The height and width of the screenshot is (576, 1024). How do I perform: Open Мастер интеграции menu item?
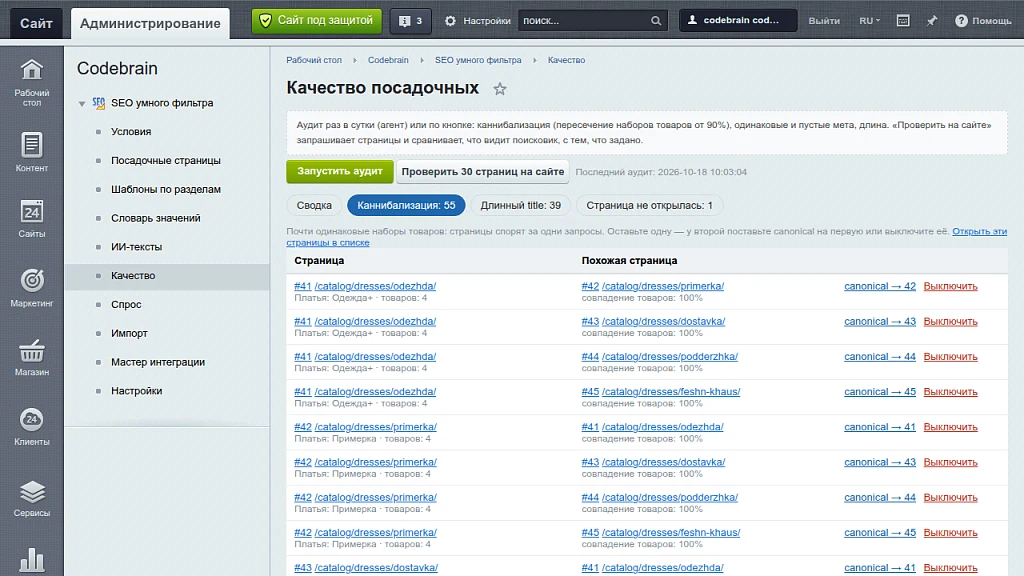pos(158,362)
